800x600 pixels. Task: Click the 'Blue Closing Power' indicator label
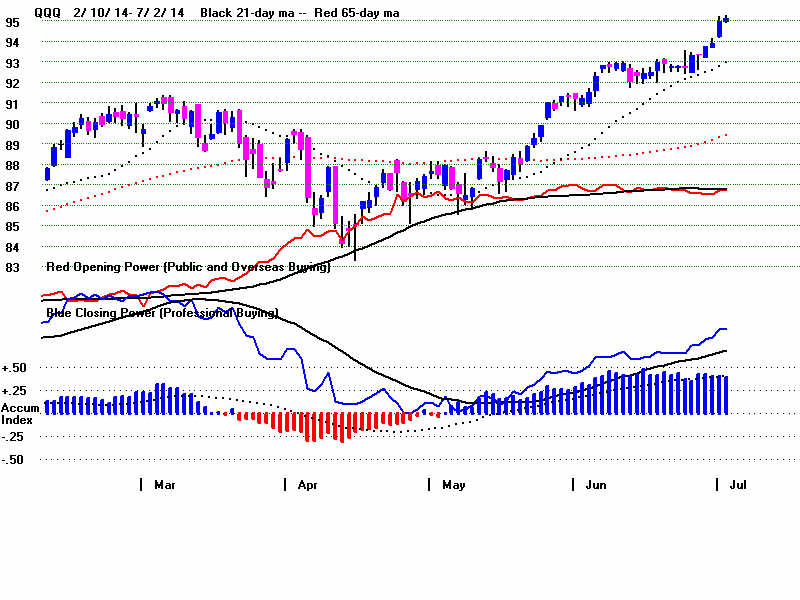[162, 313]
